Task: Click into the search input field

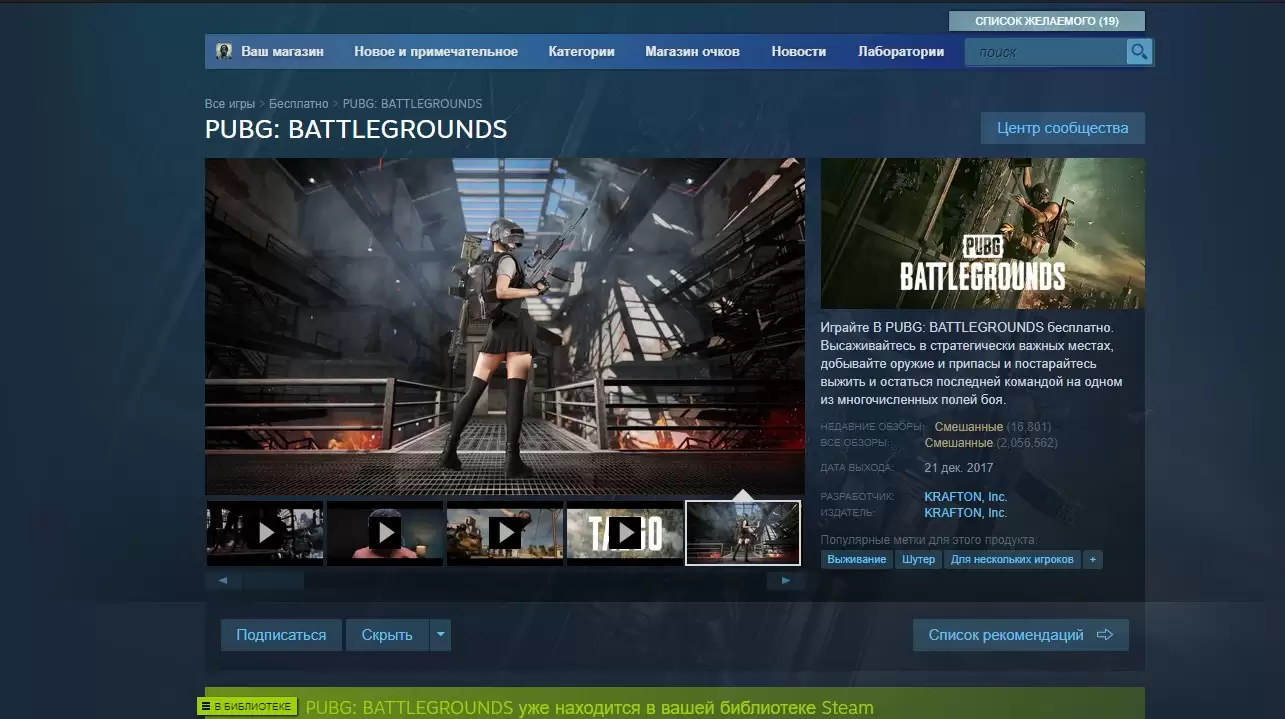Action: (1045, 52)
